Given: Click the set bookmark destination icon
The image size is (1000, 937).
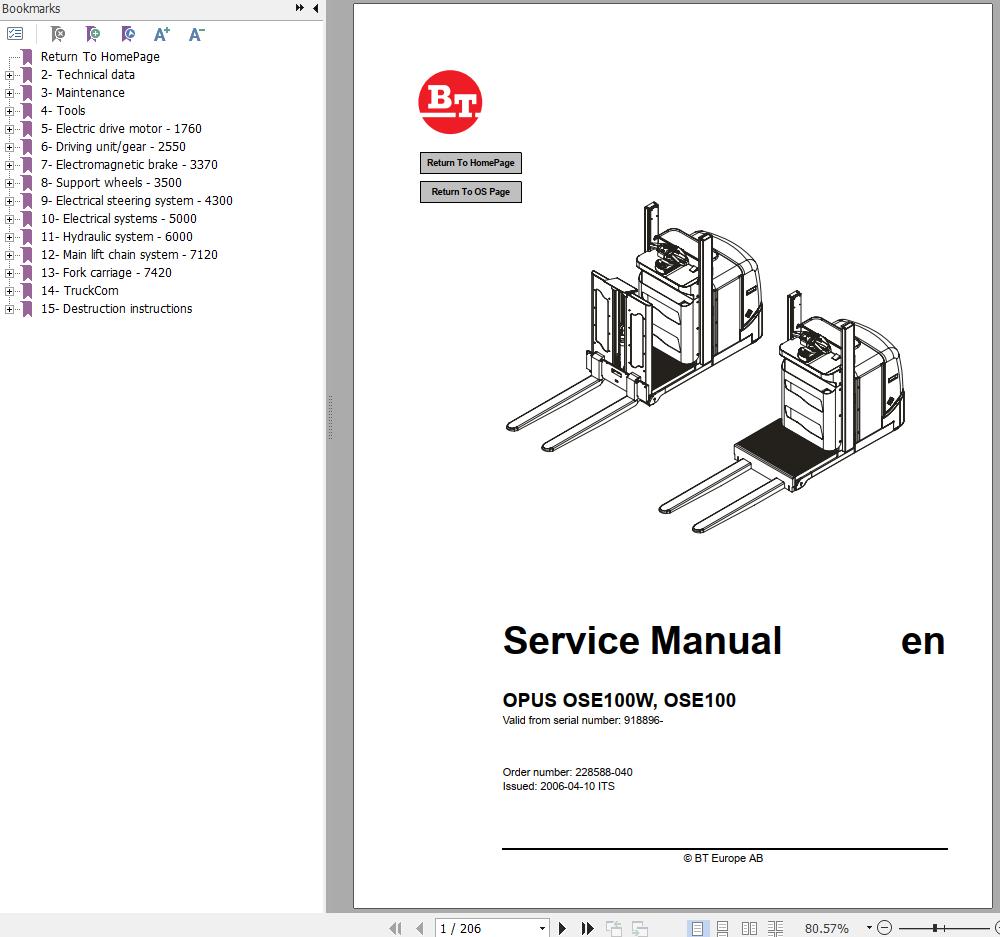Looking at the screenshot, I should (128, 34).
